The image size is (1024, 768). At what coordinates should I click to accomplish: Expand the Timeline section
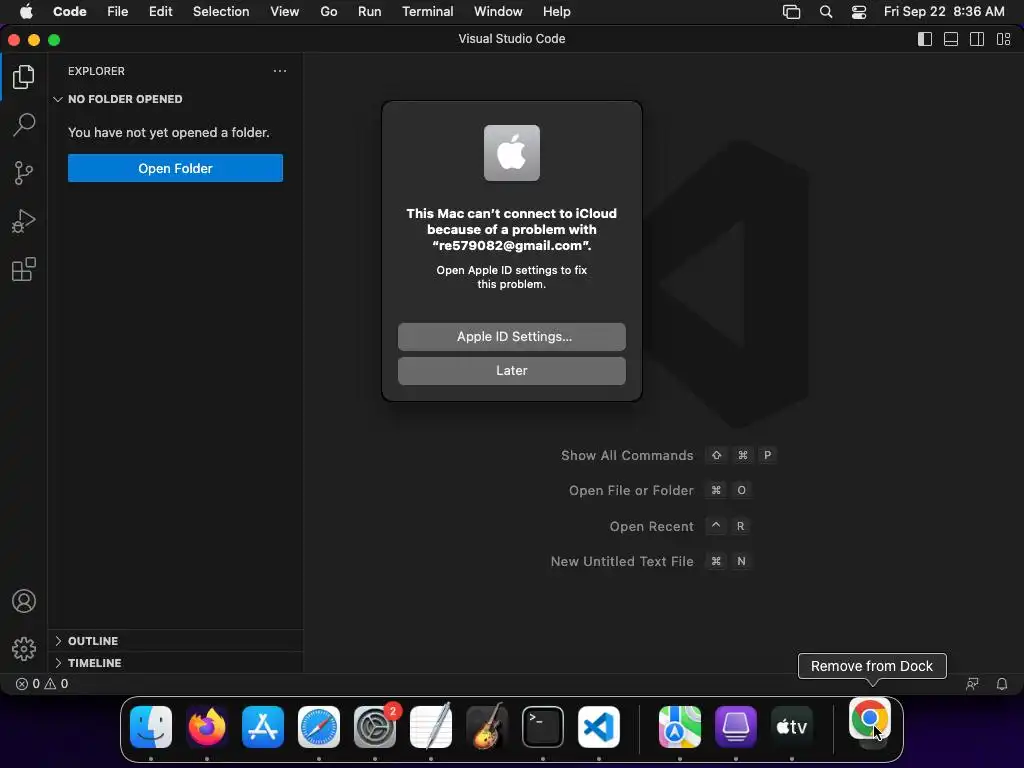(x=176, y=663)
